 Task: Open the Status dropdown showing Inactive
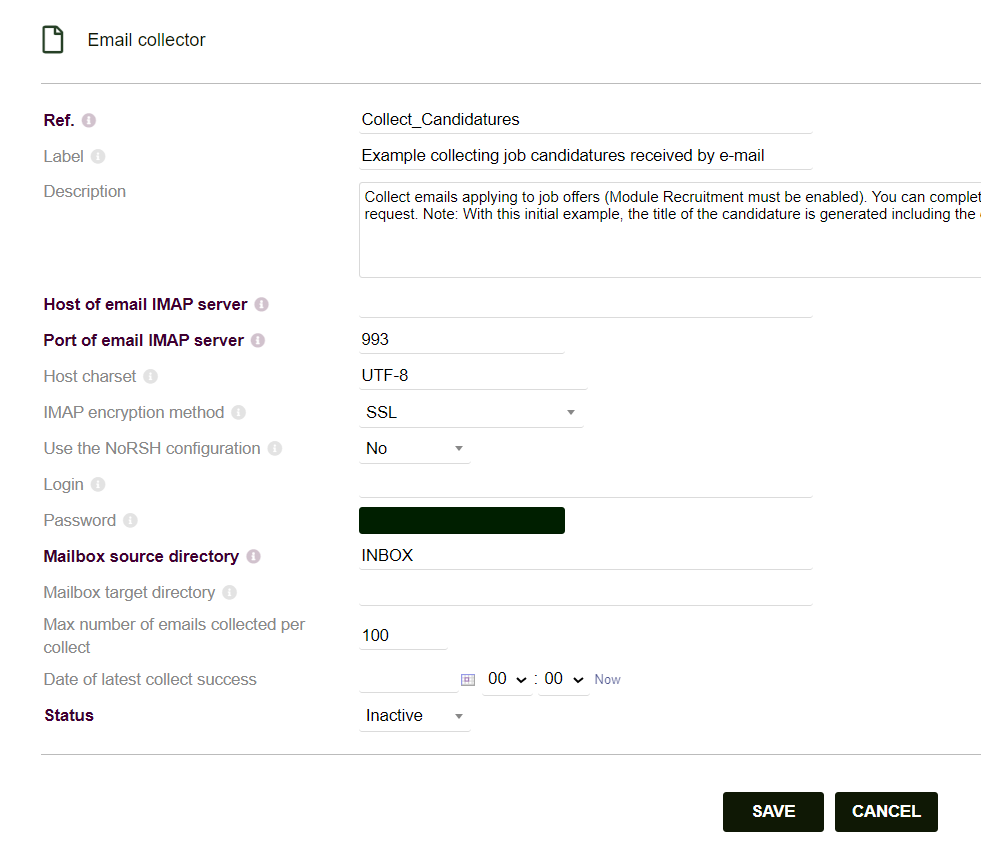point(414,716)
